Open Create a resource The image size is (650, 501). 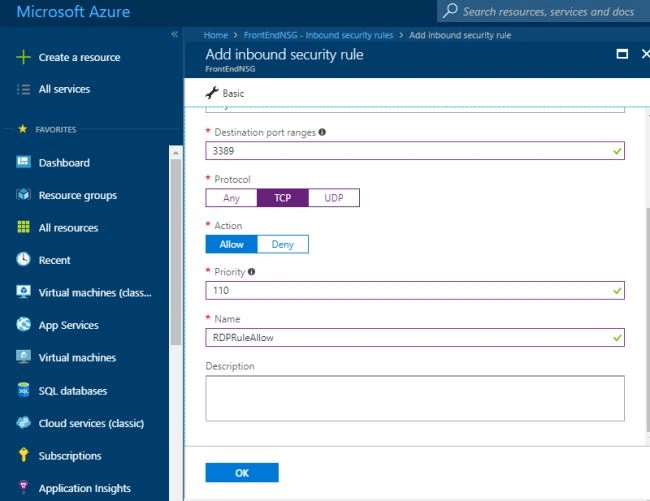(x=79, y=57)
